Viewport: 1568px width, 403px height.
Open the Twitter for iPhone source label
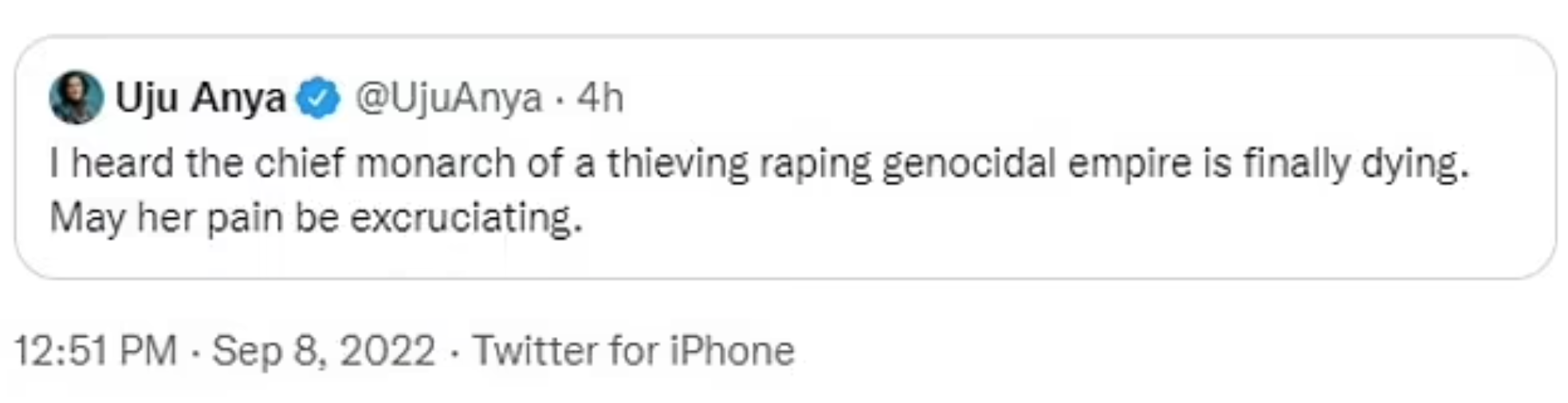pyautogui.click(x=634, y=350)
